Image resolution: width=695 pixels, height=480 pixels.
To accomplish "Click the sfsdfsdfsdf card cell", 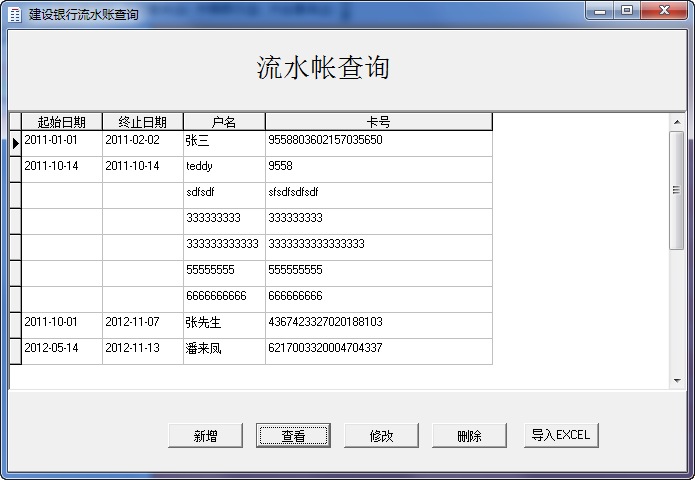I will pyautogui.click(x=379, y=195).
